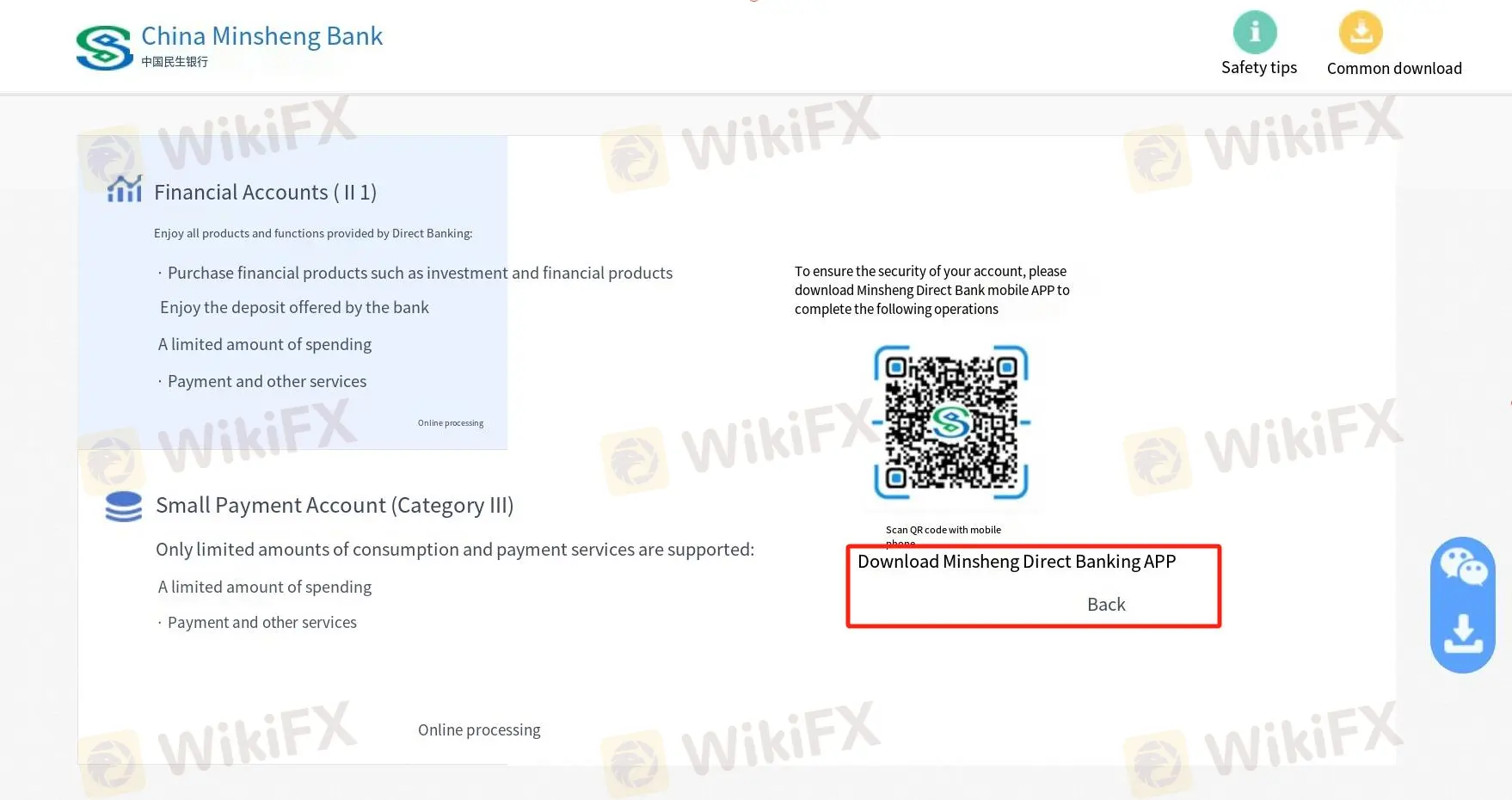
Task: Click the Scan QR code with mobile caption
Action: [x=943, y=530]
